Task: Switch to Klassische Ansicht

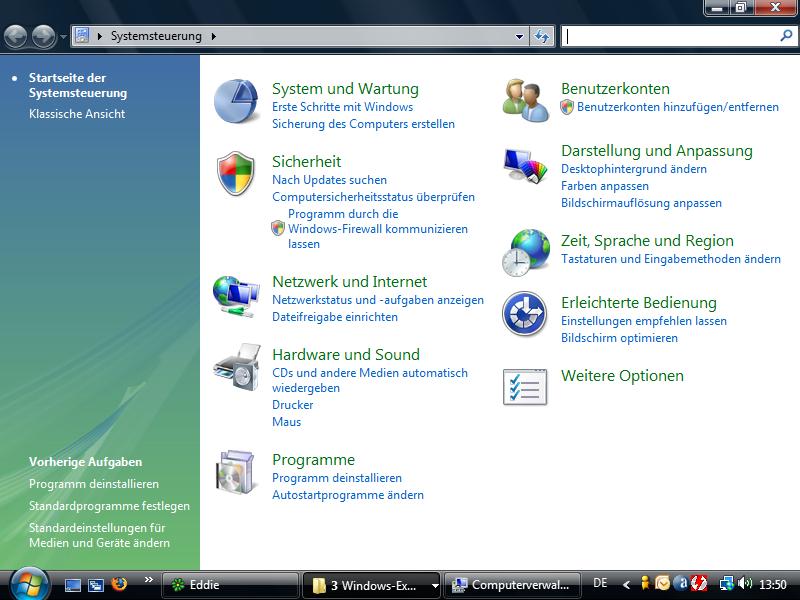Action: (77, 114)
